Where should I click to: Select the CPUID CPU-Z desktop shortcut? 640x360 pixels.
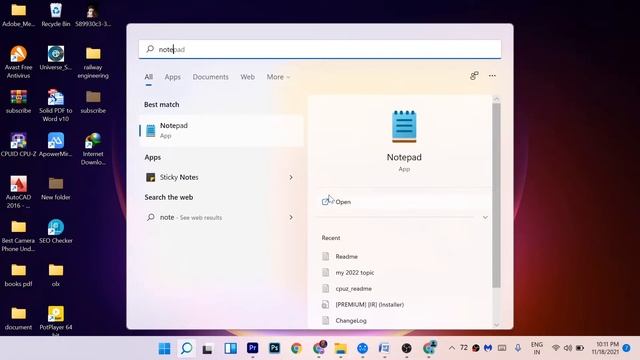coord(18,145)
